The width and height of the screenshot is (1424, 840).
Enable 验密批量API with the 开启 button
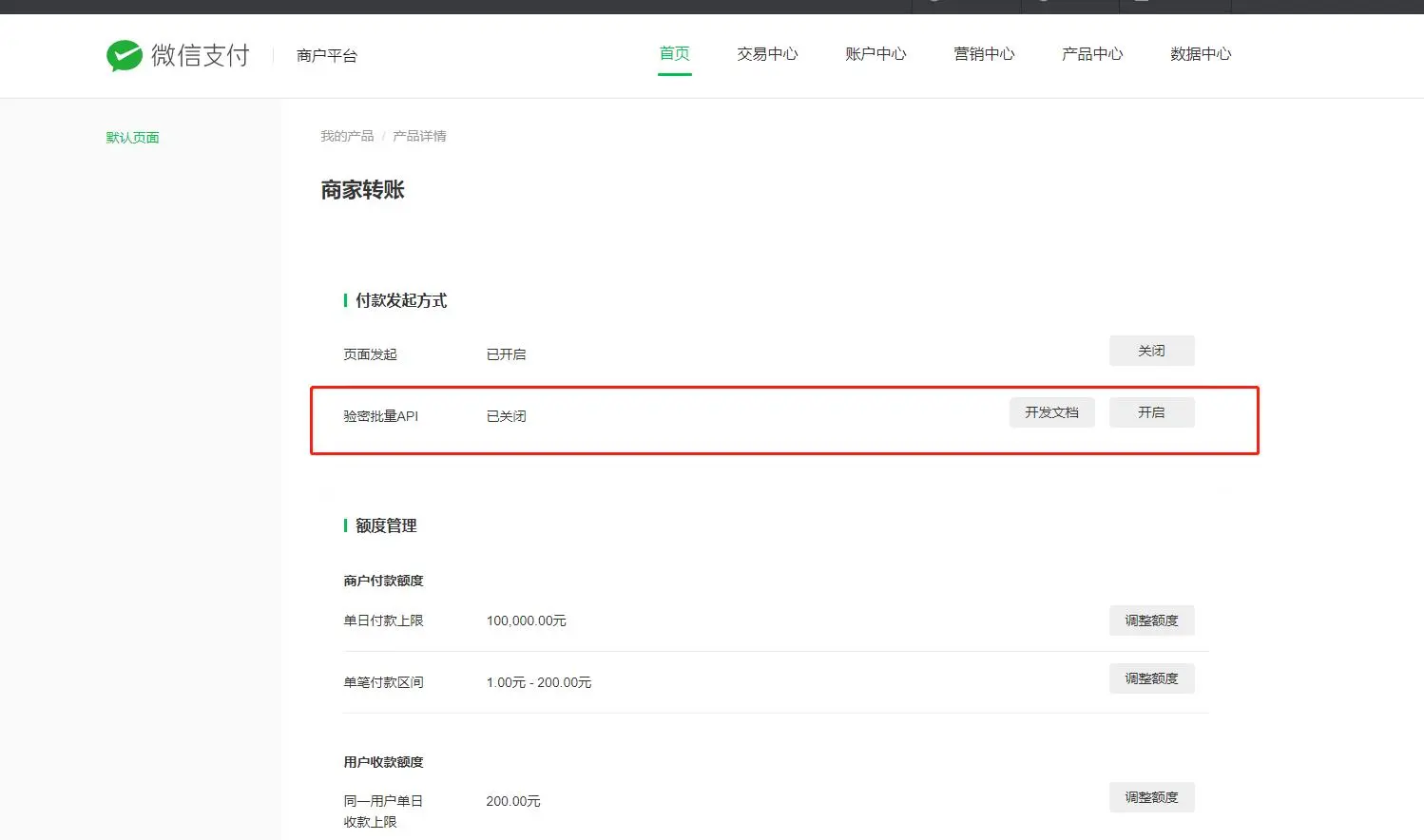[1152, 412]
